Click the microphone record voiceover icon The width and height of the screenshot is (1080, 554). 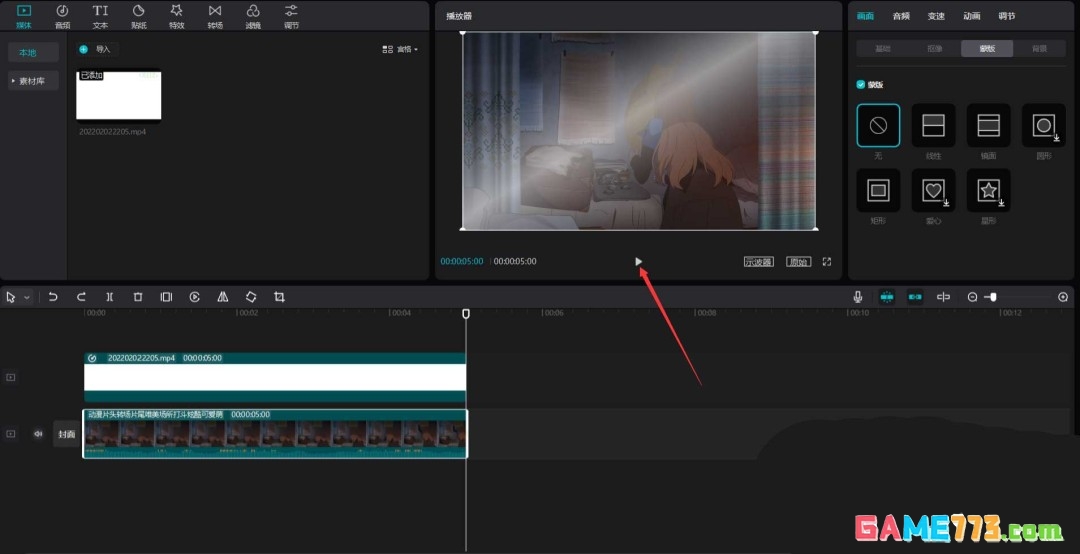coord(858,297)
